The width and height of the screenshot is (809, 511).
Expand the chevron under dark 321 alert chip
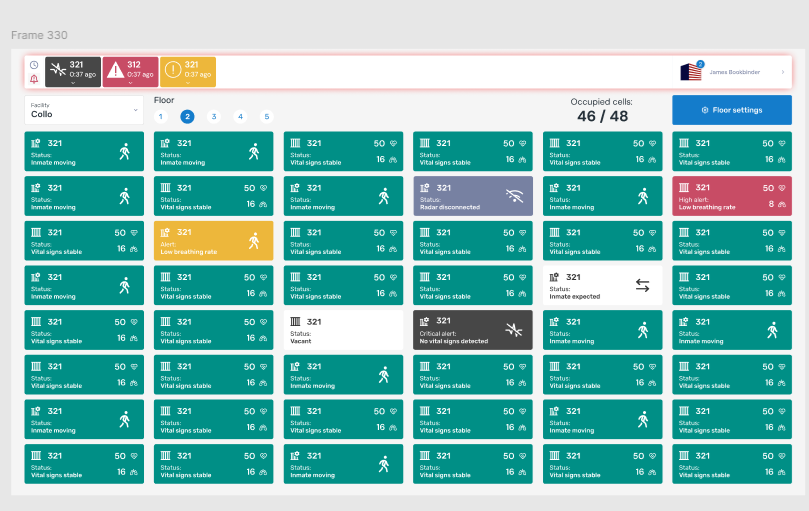[73, 83]
